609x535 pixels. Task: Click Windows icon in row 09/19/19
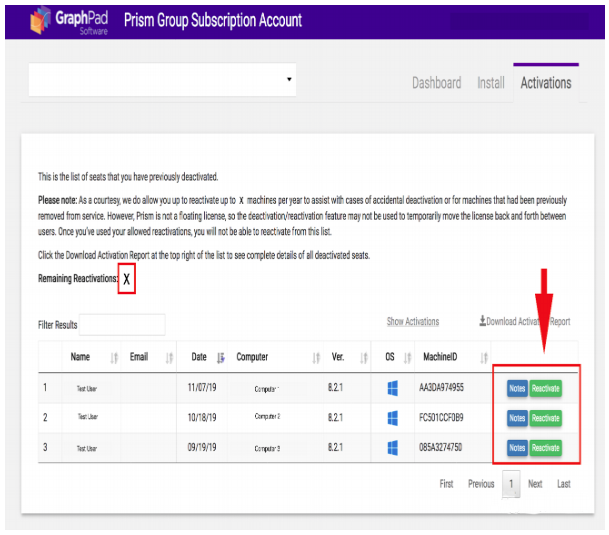393,448
